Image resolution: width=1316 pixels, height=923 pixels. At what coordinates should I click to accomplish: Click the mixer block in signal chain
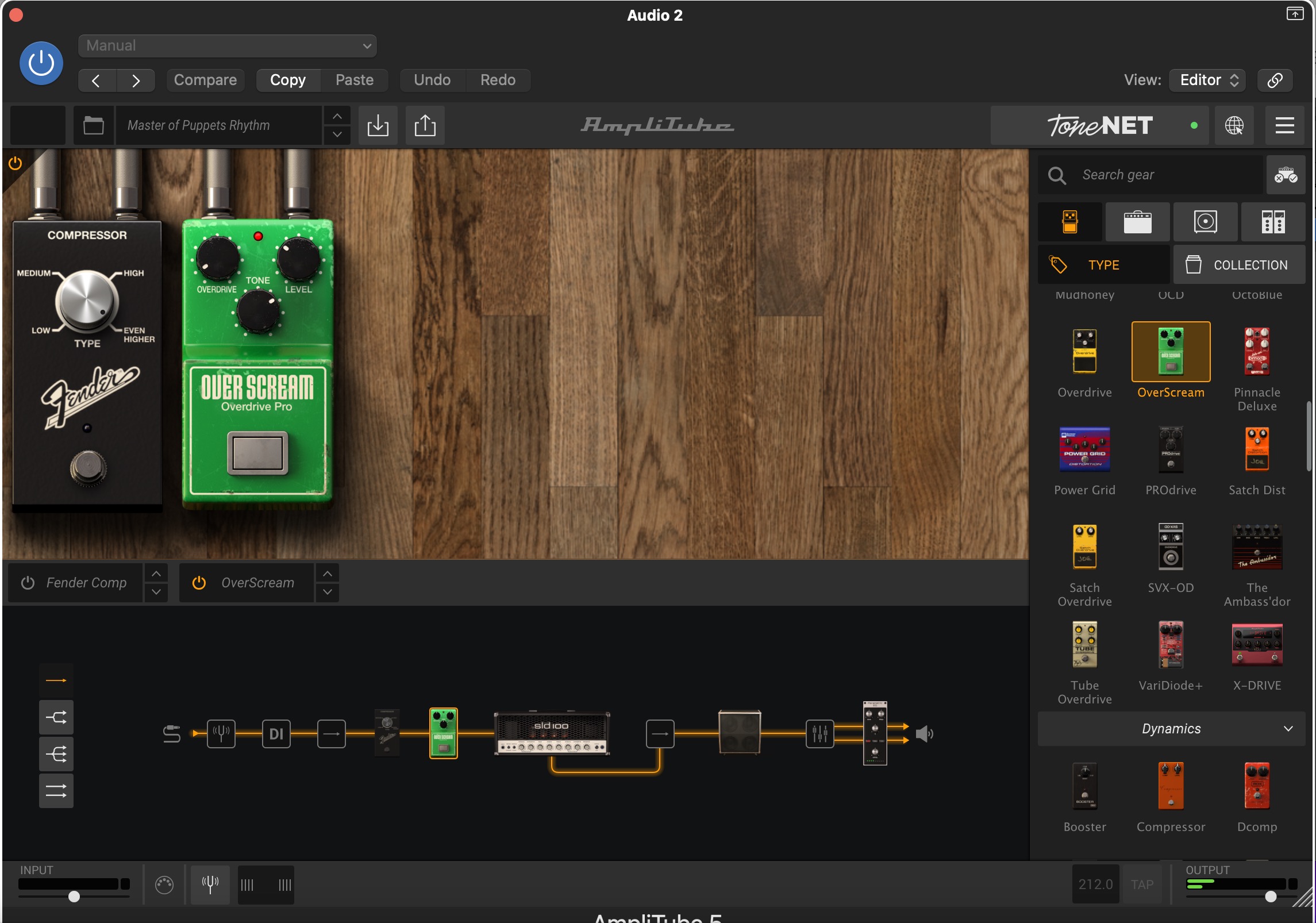820,734
